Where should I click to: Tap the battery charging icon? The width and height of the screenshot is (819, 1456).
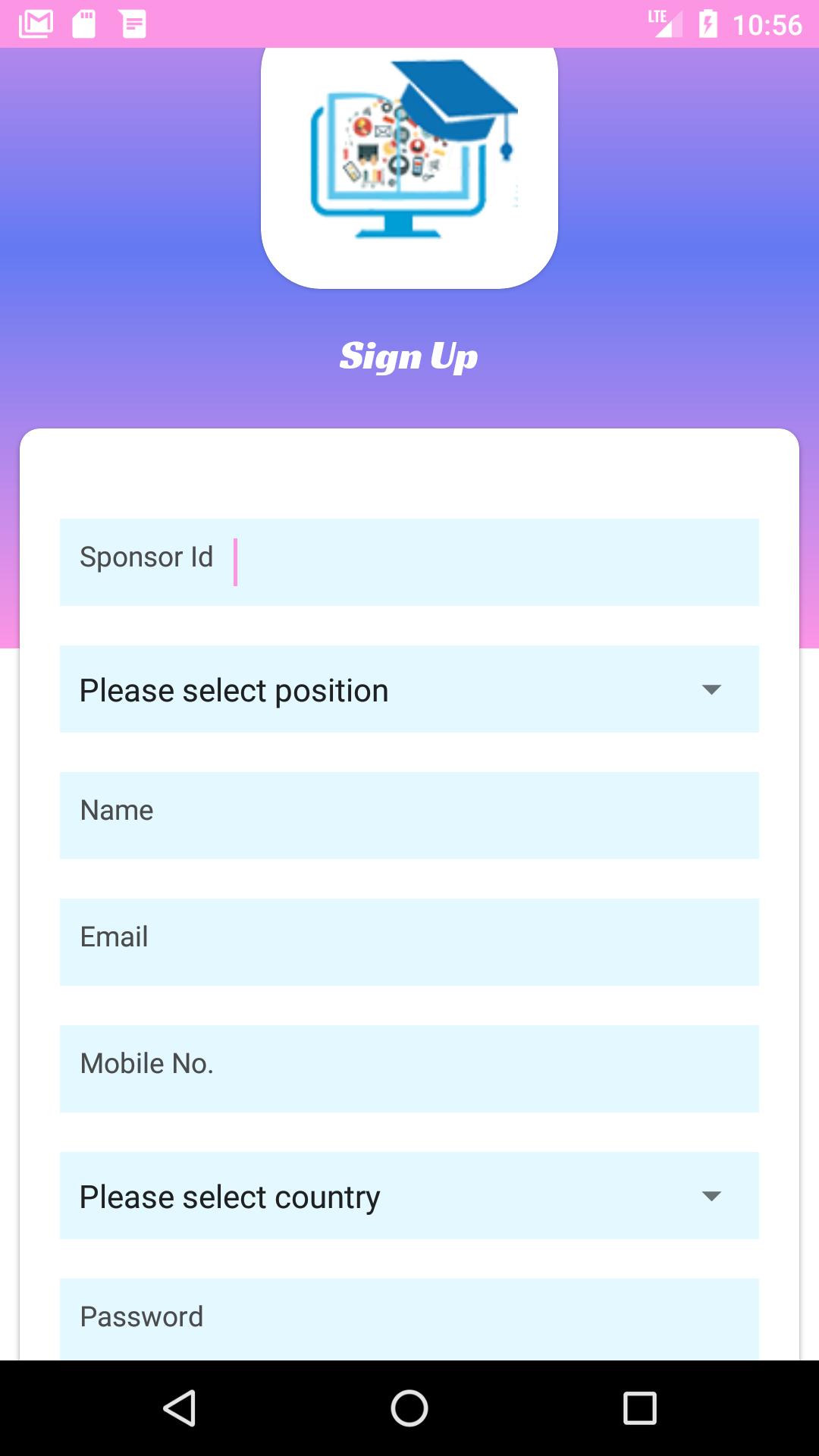tap(708, 24)
